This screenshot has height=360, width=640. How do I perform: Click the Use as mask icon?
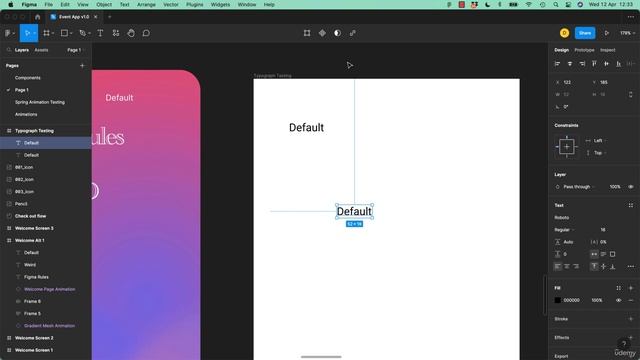337,33
